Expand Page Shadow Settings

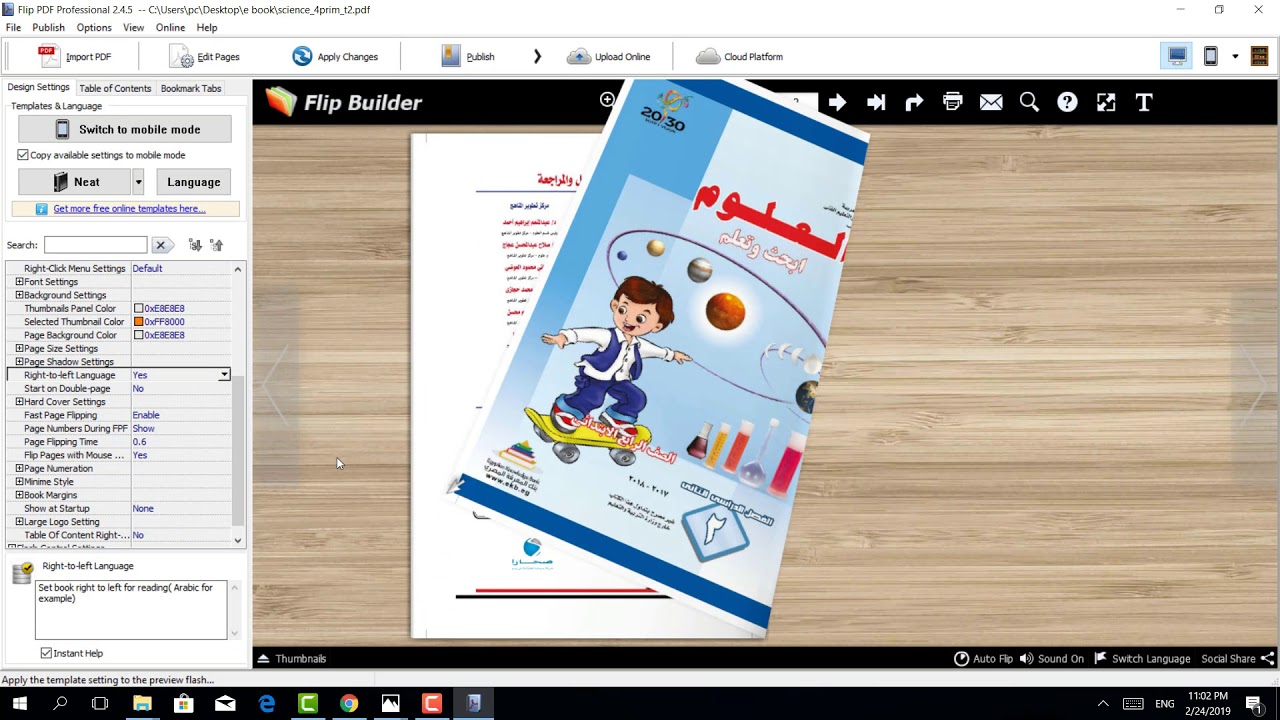[19, 362]
